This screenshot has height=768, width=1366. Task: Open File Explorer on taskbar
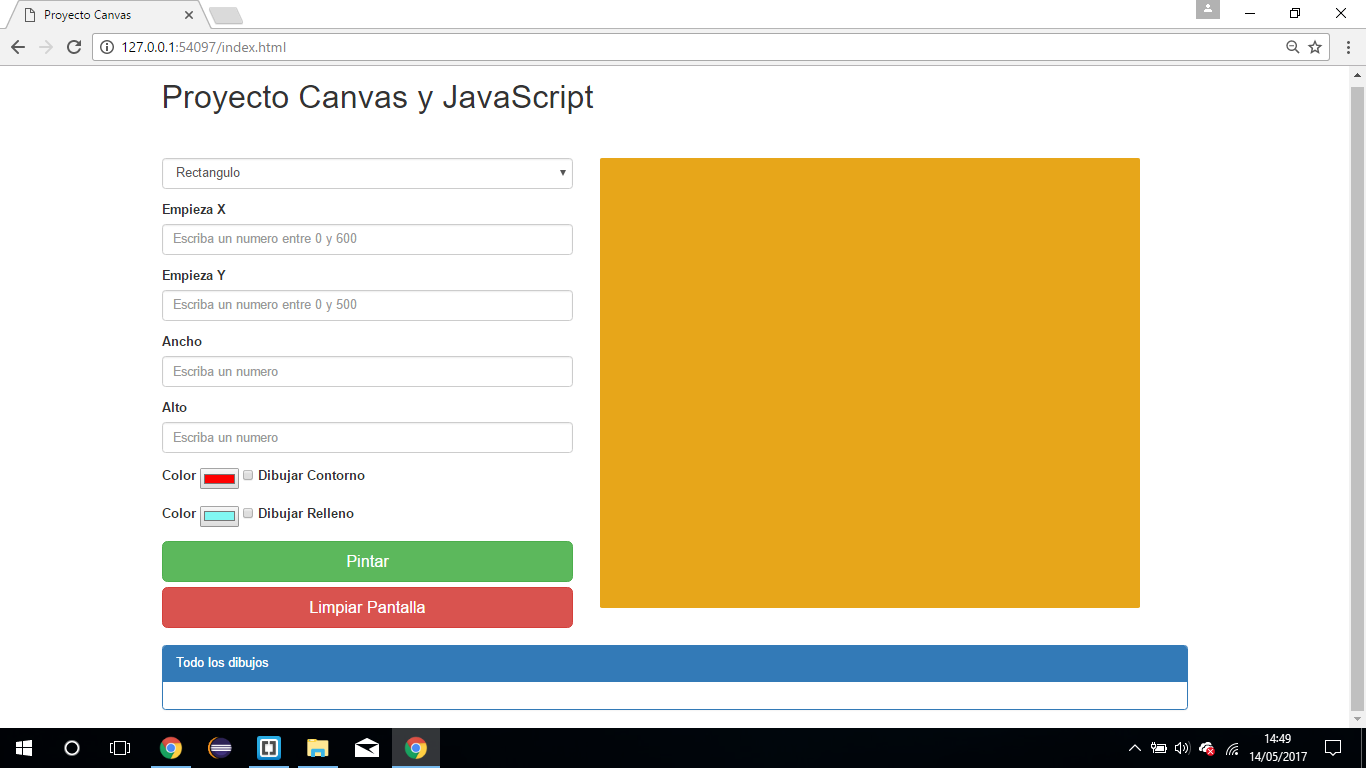pos(318,748)
